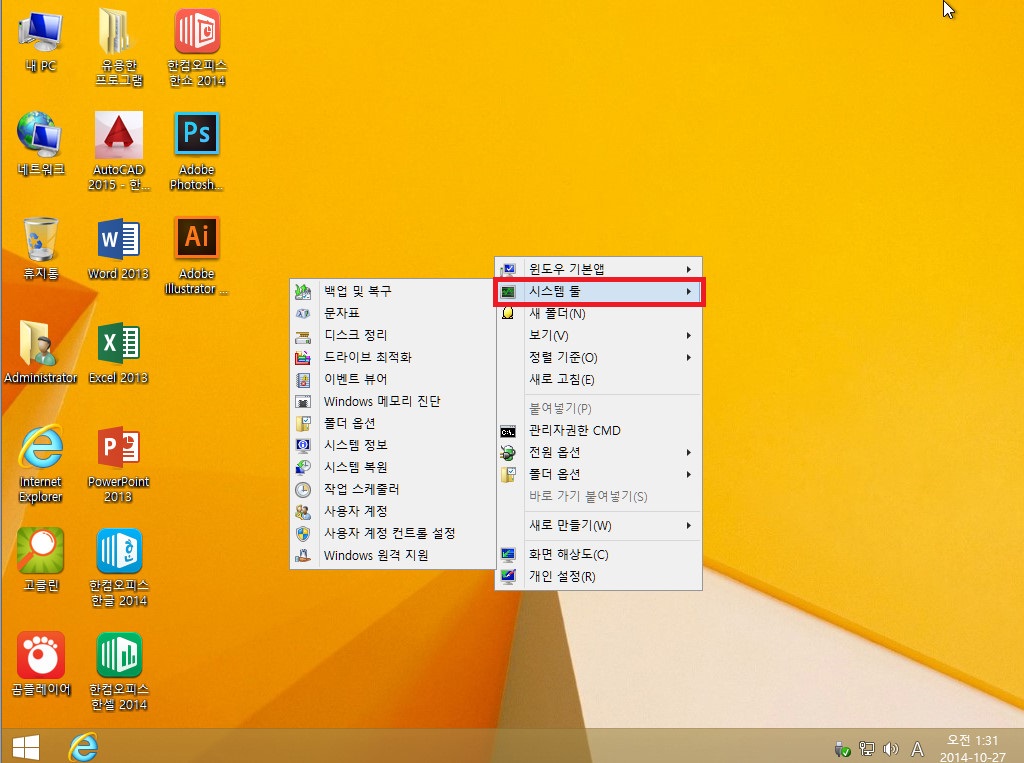The width and height of the screenshot is (1024, 763).
Task: Expand the 윈도우 기본앱 submenu
Action: click(598, 269)
